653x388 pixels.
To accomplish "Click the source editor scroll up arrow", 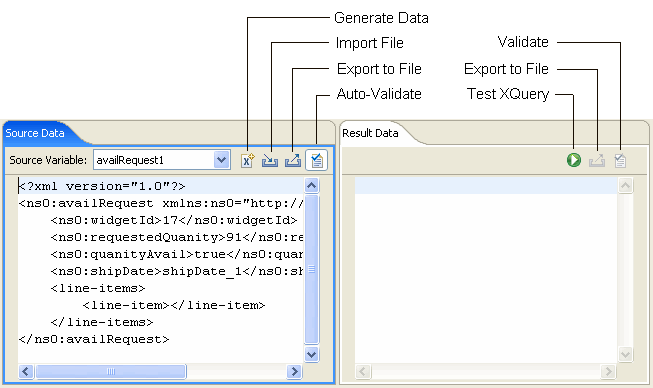I will pos(312,185).
